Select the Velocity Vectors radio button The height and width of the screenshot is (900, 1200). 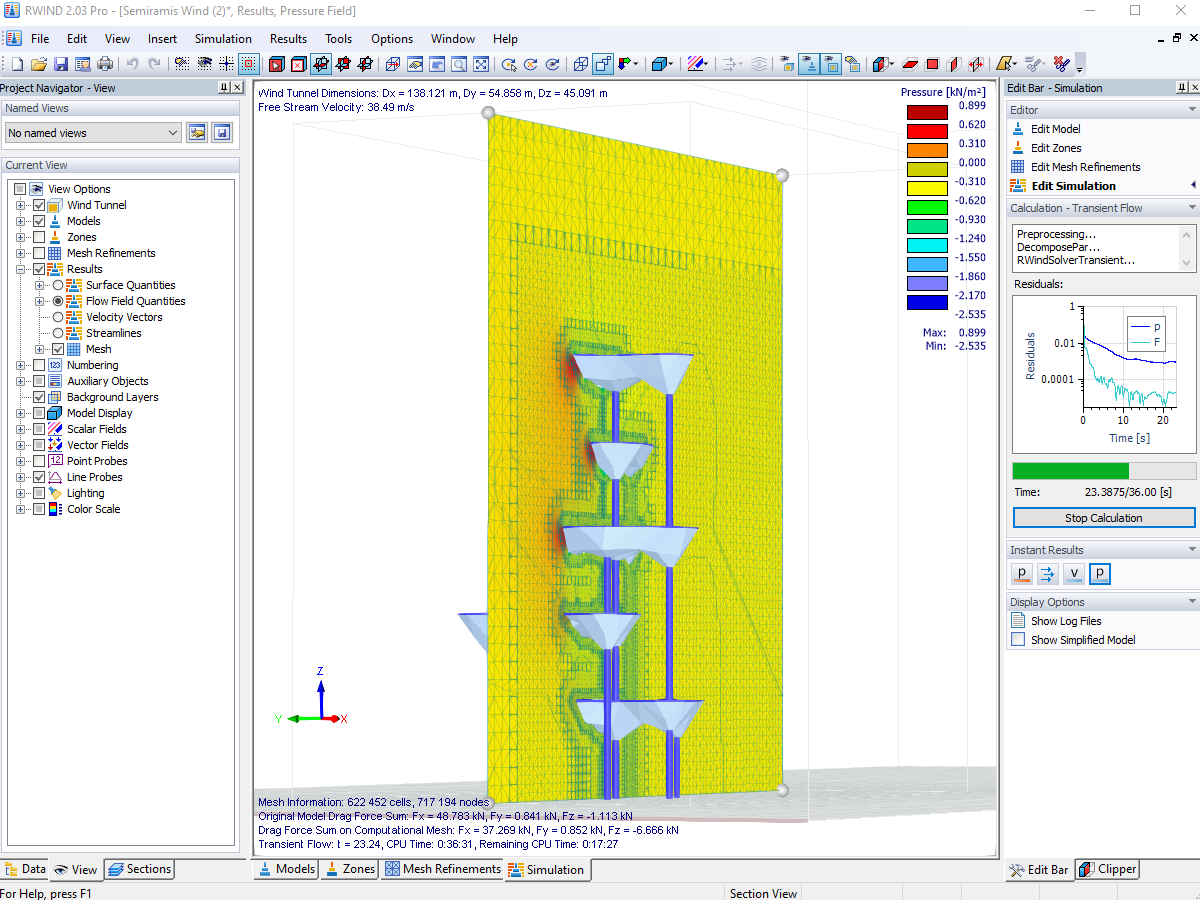tap(58, 317)
